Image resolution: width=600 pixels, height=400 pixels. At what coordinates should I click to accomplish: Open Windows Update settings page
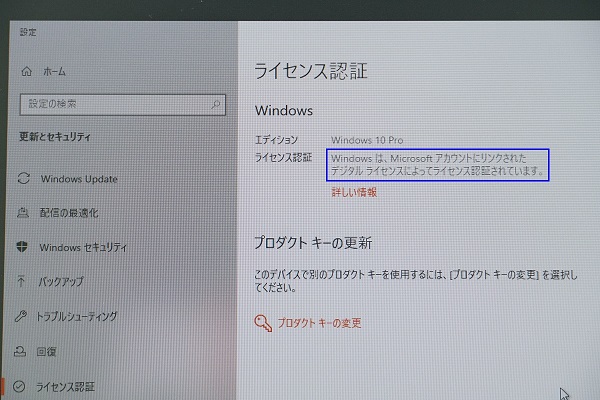(x=79, y=179)
